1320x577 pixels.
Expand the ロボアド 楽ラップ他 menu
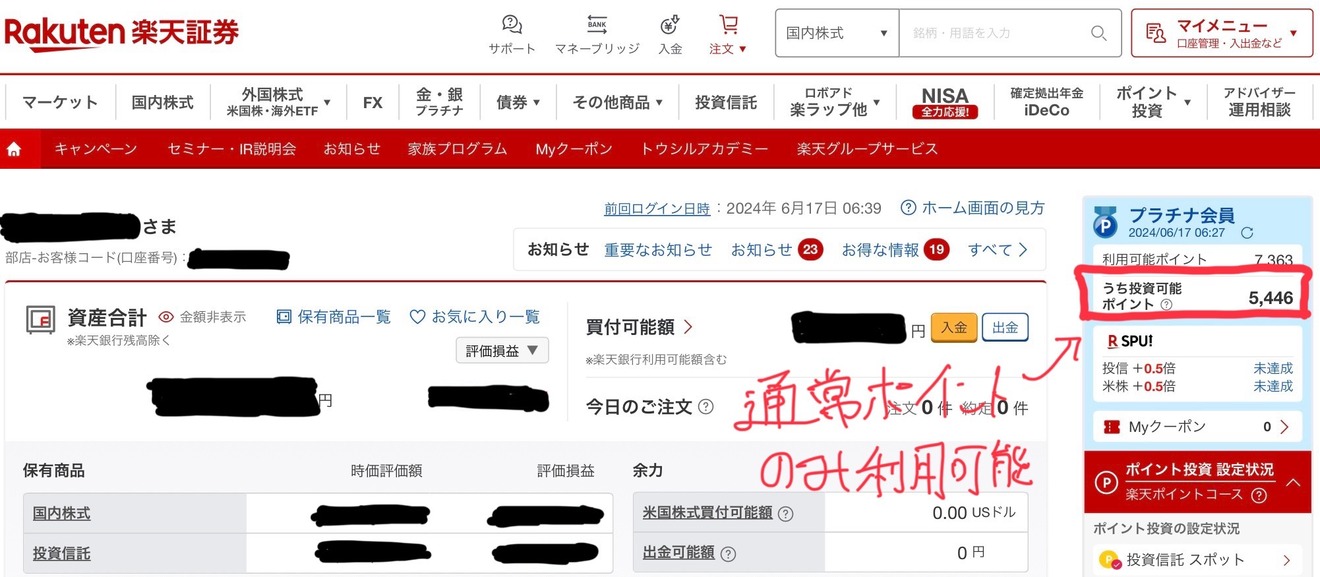835,102
